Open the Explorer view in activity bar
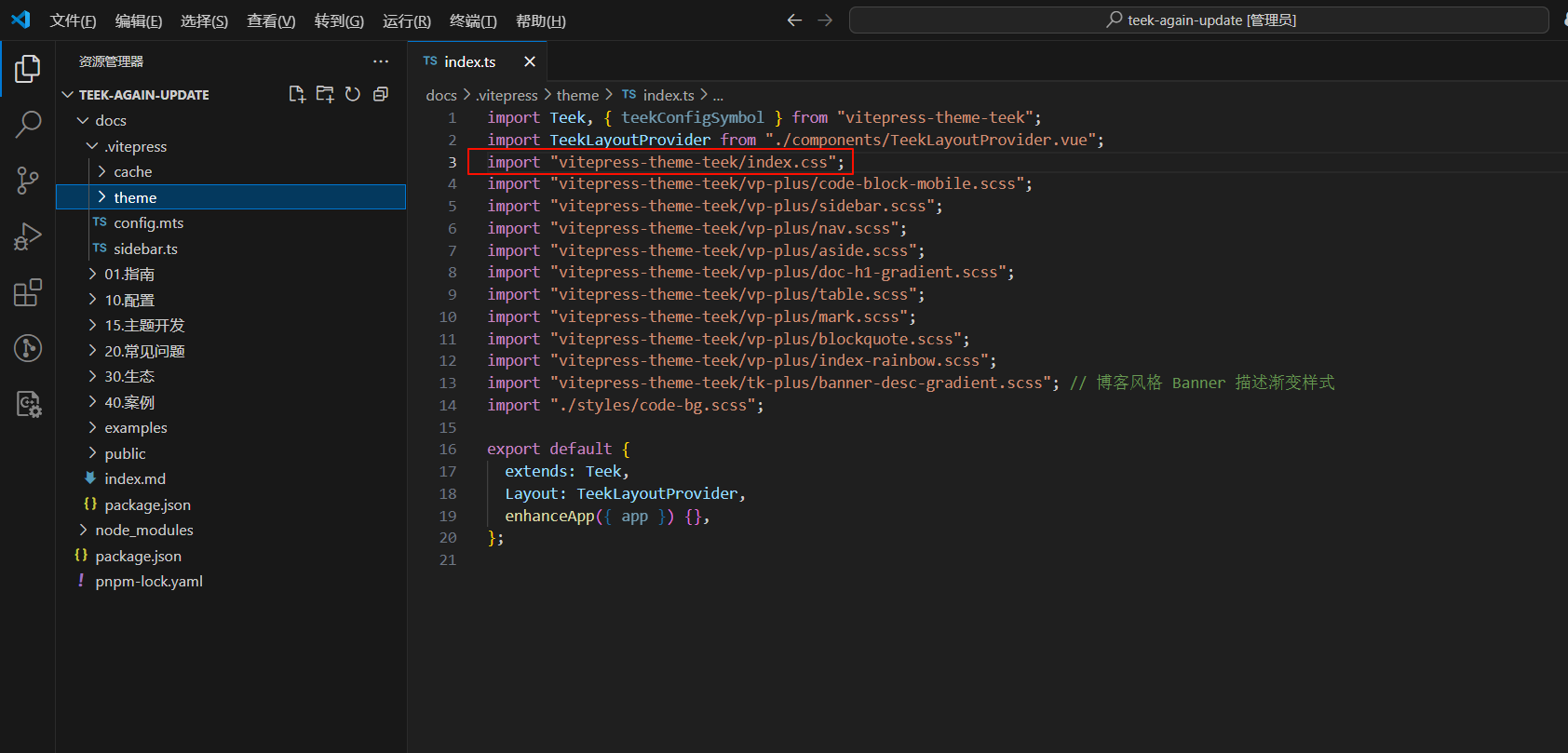 point(28,69)
